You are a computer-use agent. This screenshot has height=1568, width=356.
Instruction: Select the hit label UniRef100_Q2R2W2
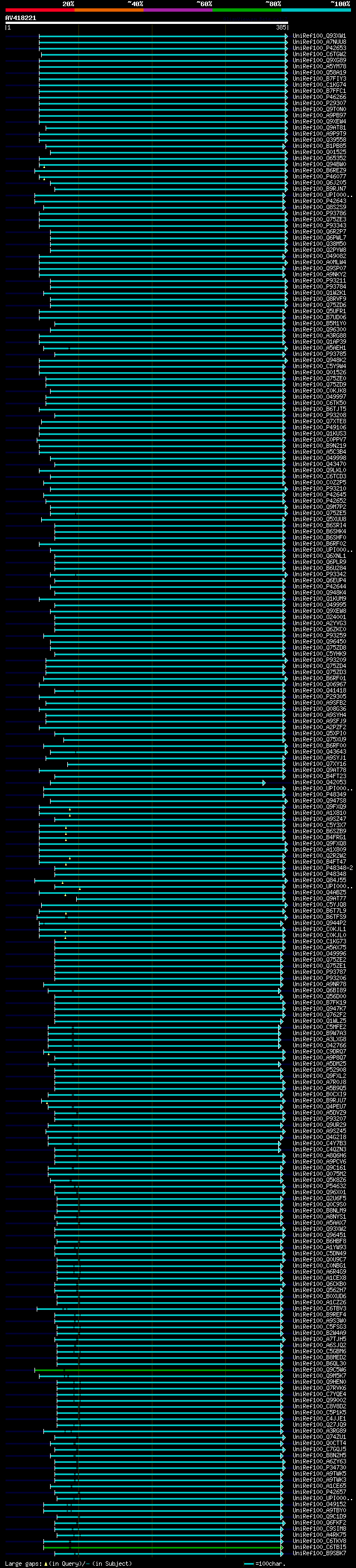pos(319,855)
